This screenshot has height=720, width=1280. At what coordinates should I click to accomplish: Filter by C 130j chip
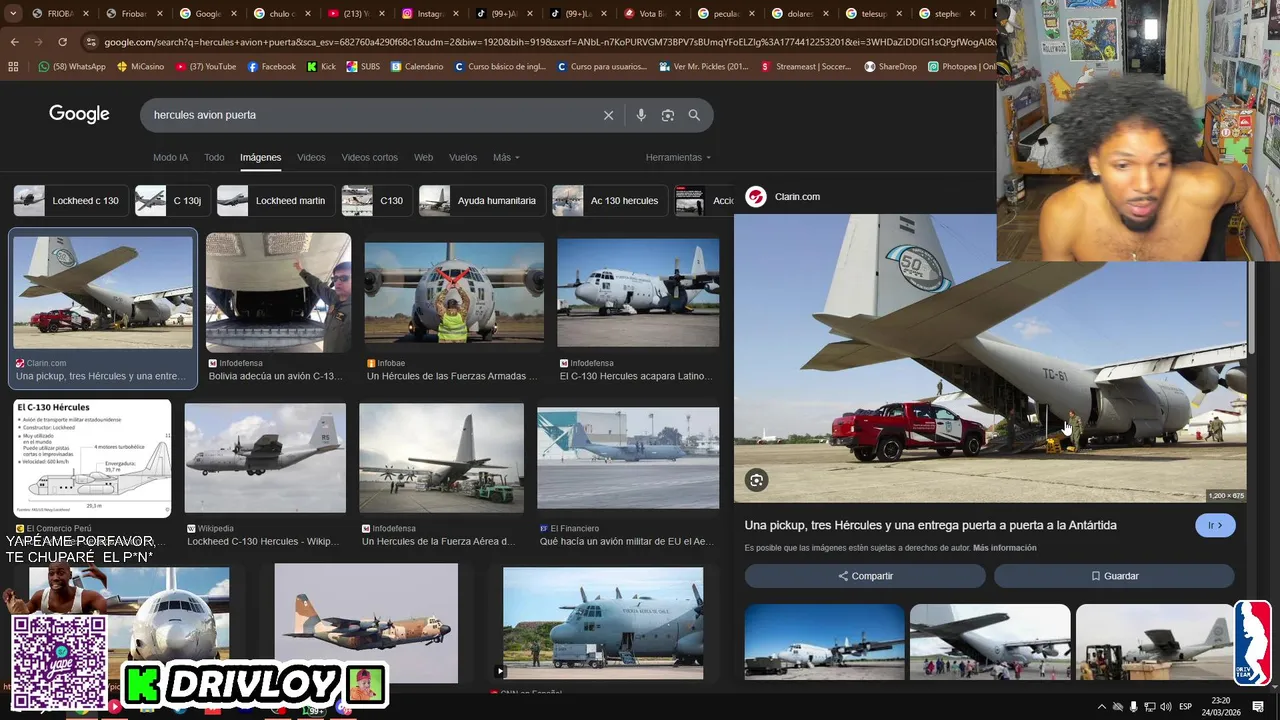point(172,201)
